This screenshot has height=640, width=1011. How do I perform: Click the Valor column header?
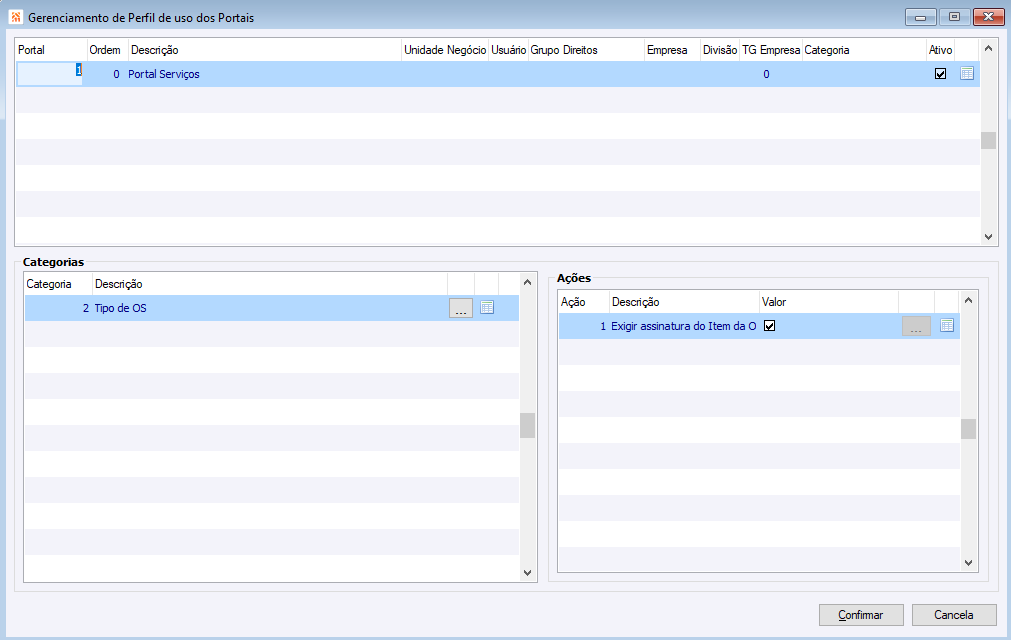[x=829, y=302]
